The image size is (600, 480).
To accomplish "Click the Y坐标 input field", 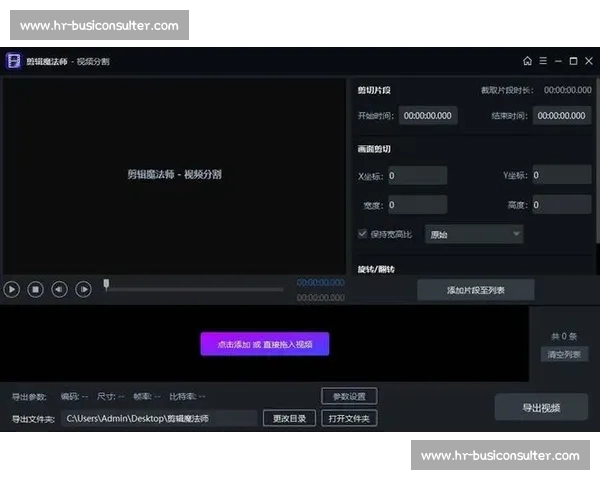I will (562, 175).
